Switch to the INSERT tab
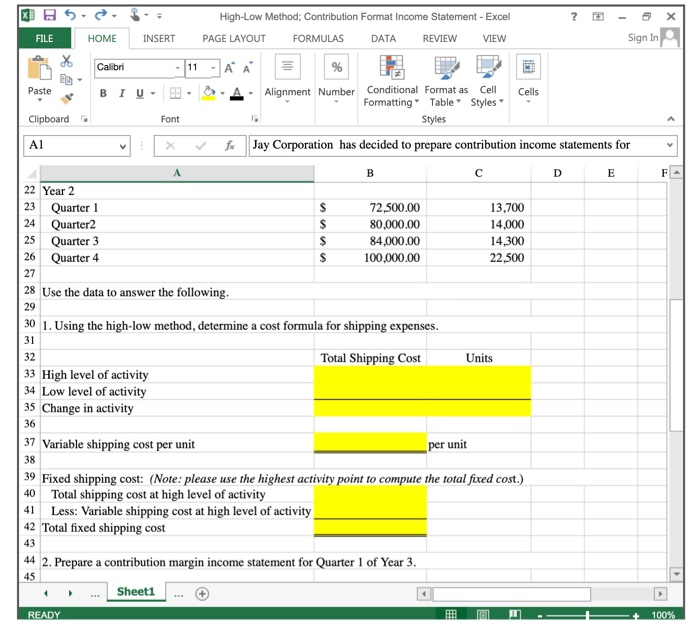This screenshot has width=700, height=625. pos(159,38)
